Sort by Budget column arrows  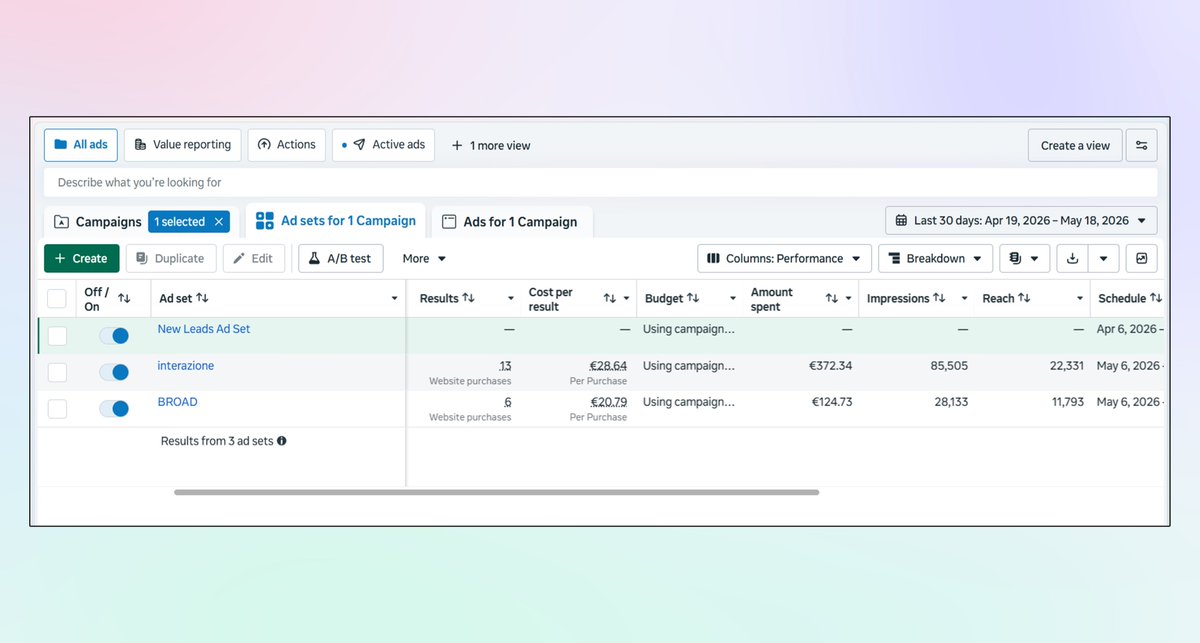(x=693, y=298)
